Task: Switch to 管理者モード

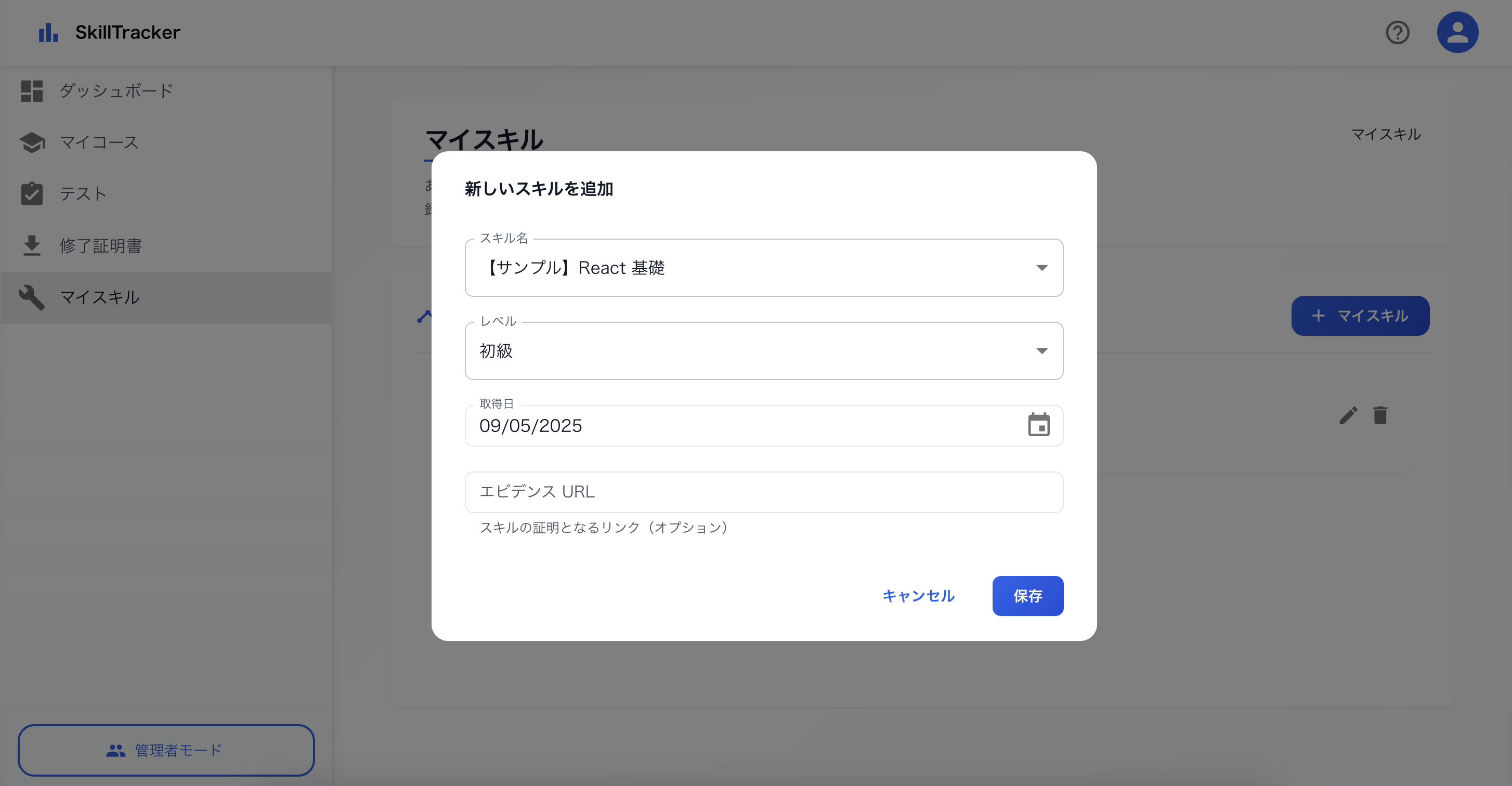Action: (166, 750)
